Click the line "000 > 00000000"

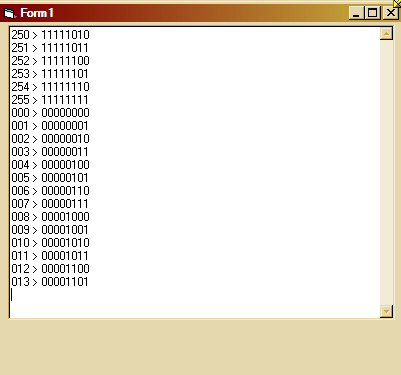pyautogui.click(x=50, y=113)
